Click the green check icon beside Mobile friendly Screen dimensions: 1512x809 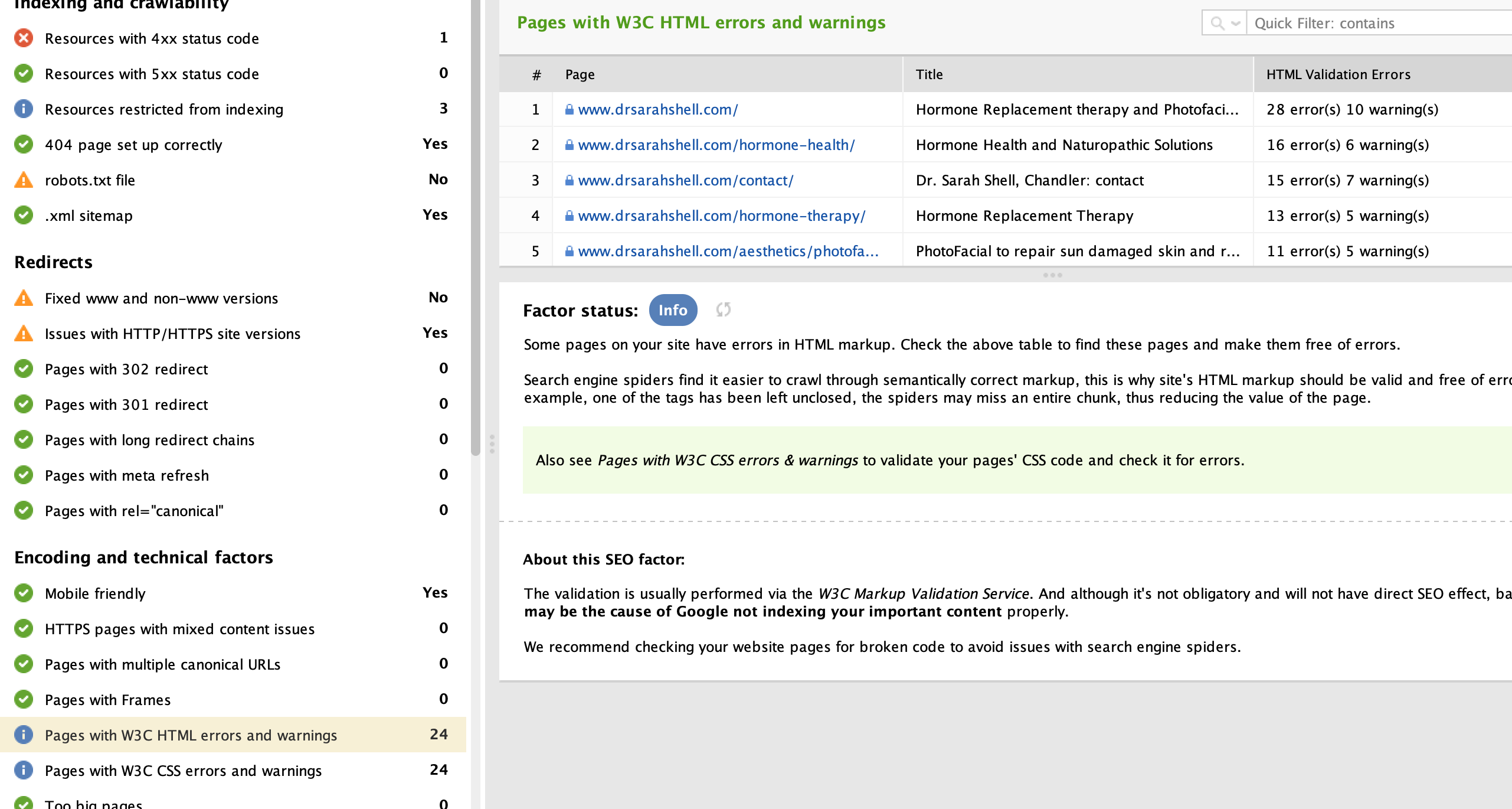pyautogui.click(x=24, y=593)
